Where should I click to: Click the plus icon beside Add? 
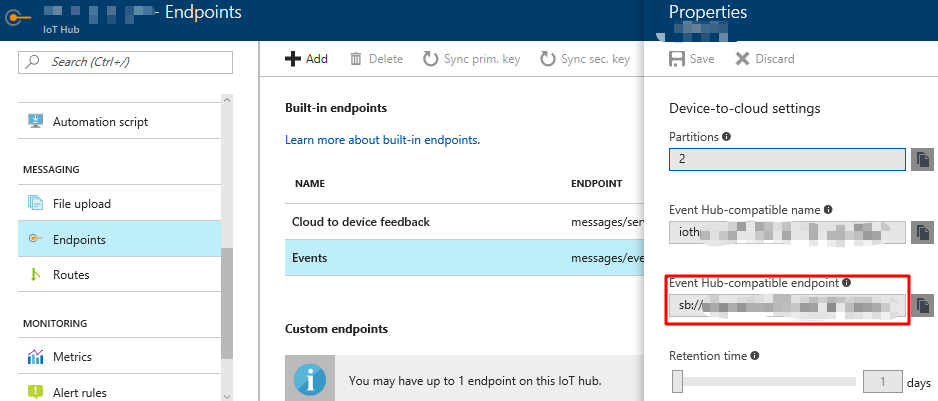293,59
